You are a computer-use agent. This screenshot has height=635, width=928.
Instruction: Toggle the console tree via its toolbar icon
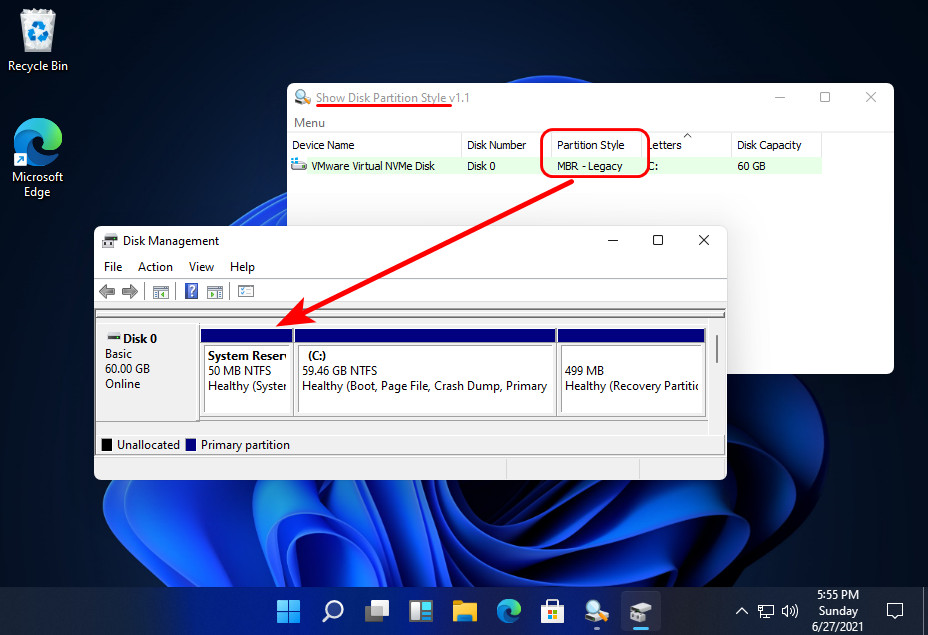click(x=161, y=291)
